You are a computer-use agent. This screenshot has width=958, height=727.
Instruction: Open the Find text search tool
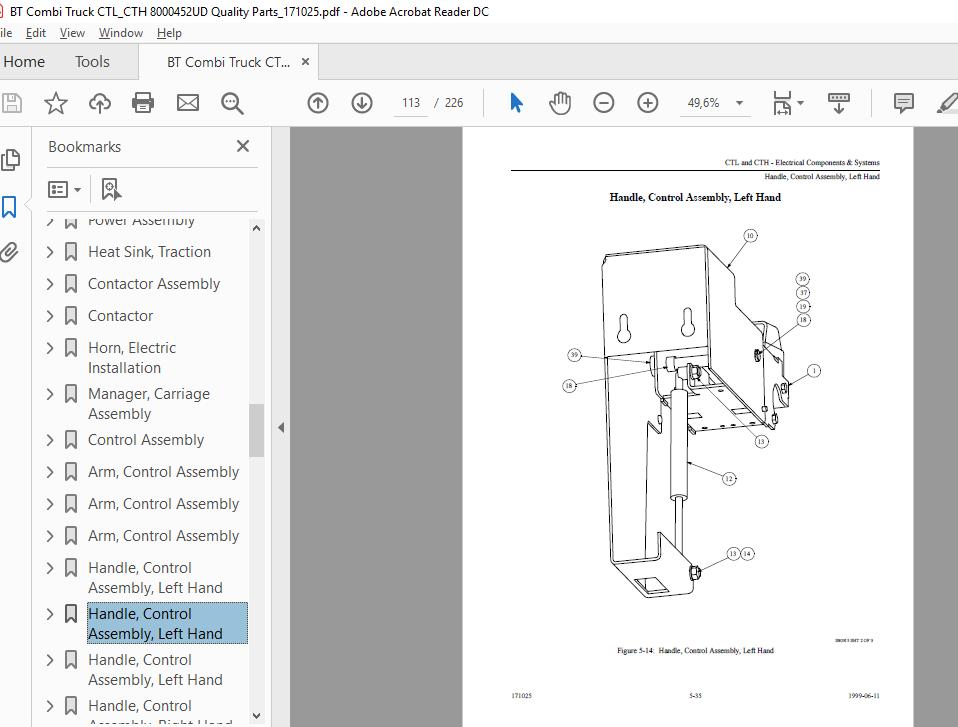(x=232, y=103)
